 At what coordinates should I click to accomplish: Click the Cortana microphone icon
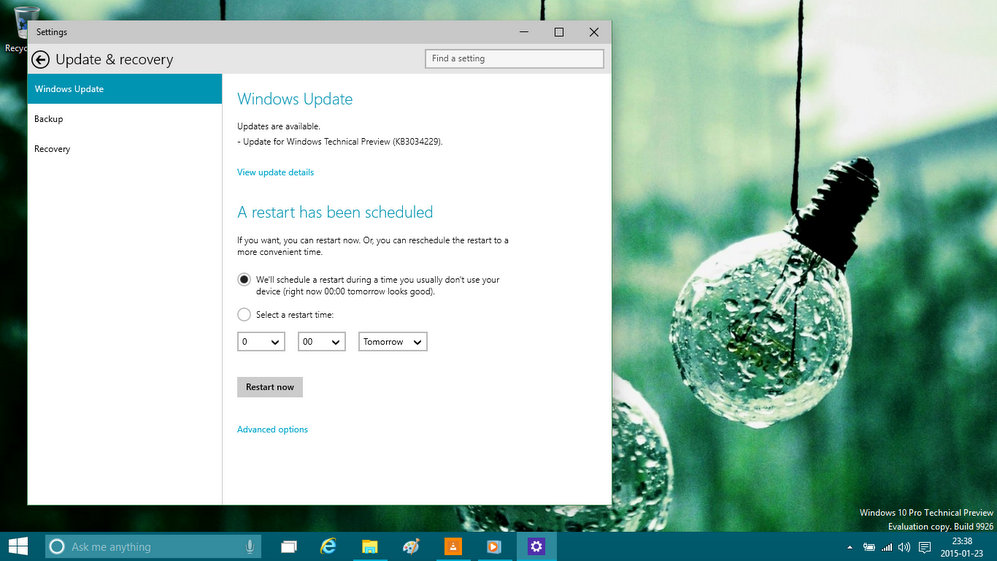pos(249,547)
